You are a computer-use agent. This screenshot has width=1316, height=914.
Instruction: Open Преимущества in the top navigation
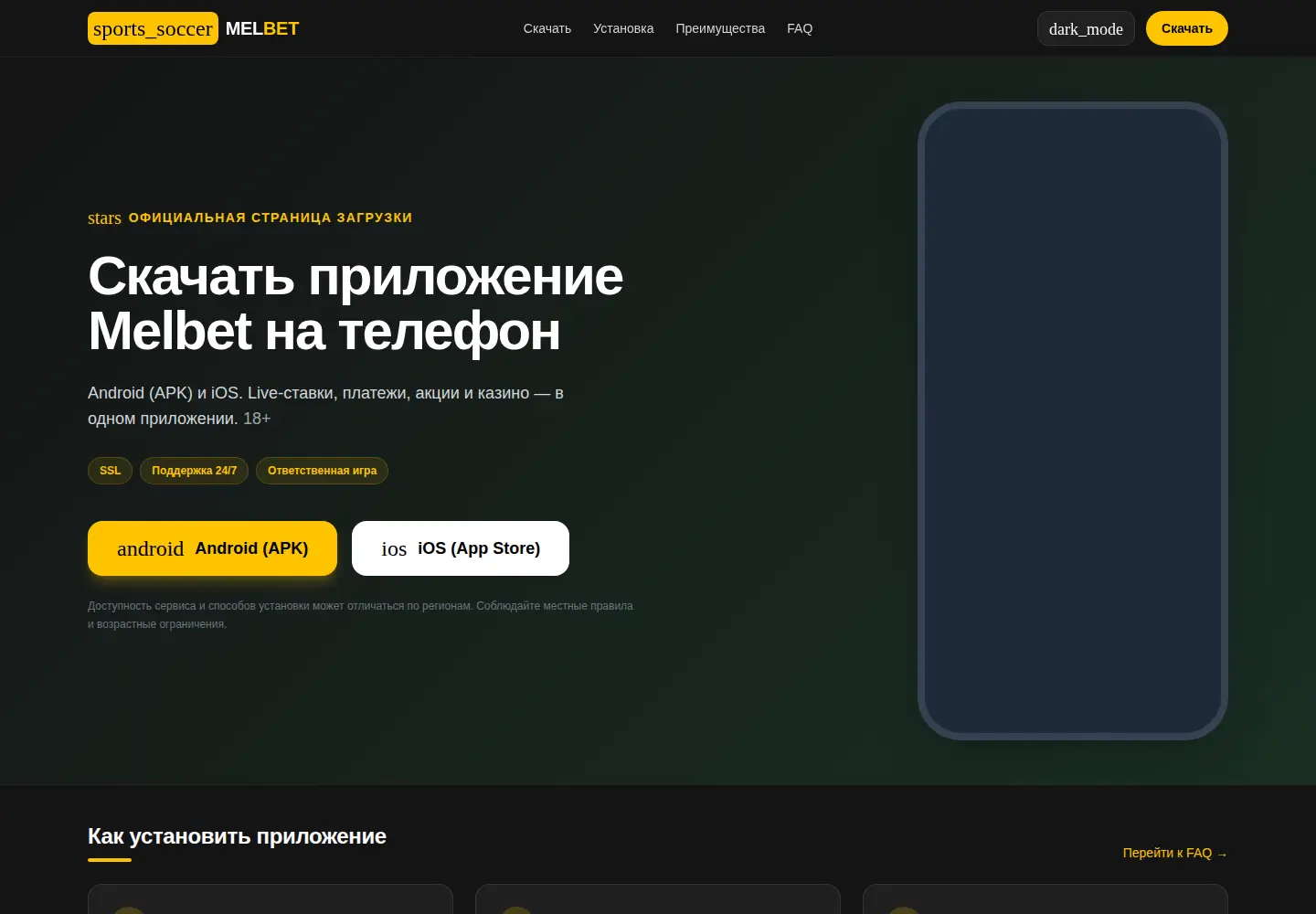tap(720, 28)
